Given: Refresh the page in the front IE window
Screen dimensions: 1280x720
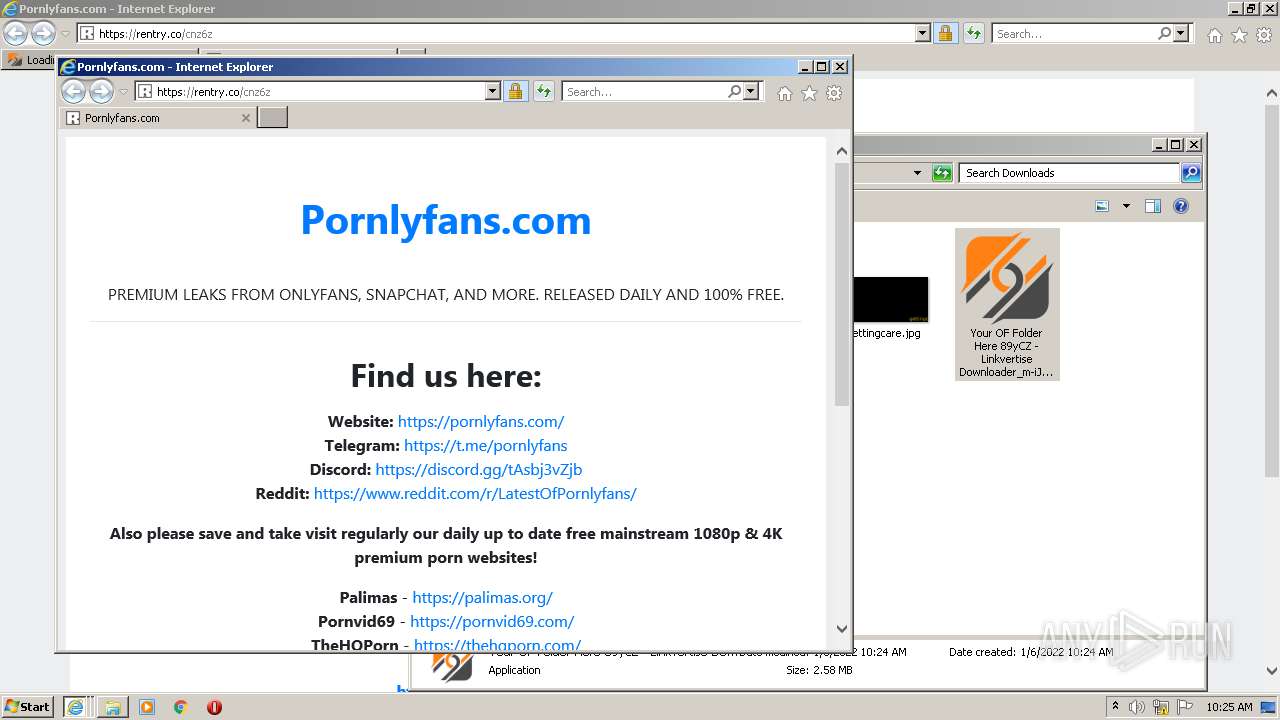Looking at the screenshot, I should (543, 92).
